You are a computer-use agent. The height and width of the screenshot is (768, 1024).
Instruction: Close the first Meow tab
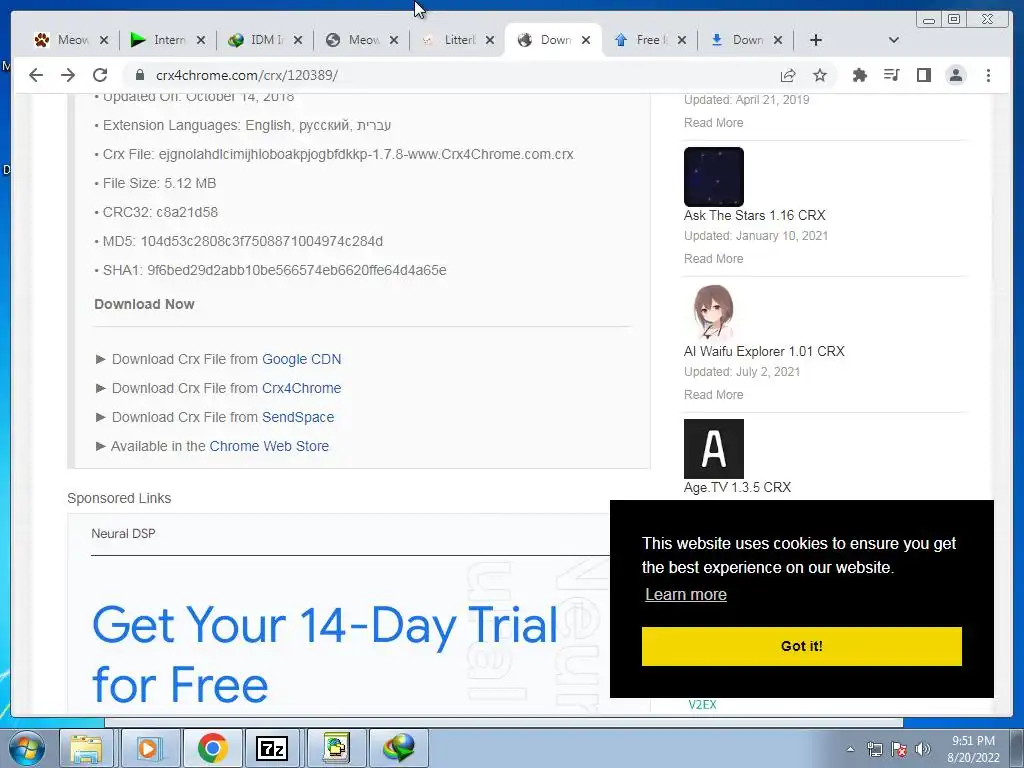[x=104, y=40]
